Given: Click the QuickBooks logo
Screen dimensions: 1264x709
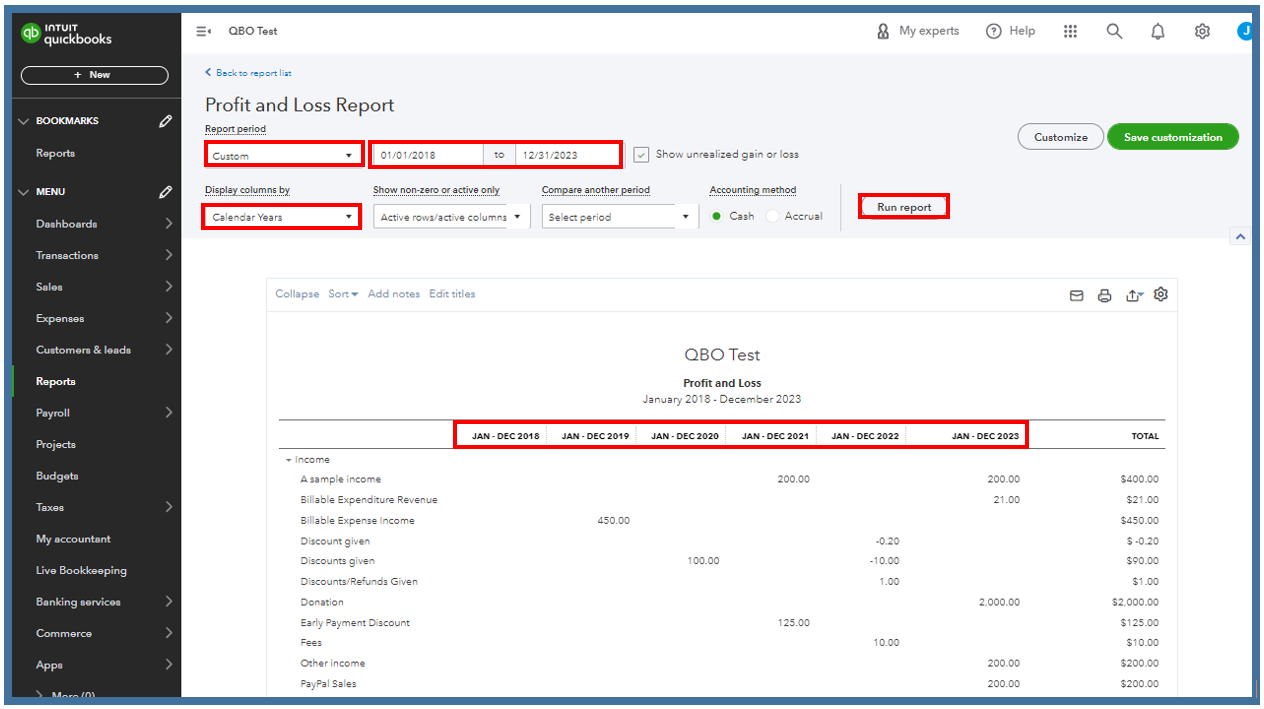Looking at the screenshot, I should pyautogui.click(x=67, y=34).
